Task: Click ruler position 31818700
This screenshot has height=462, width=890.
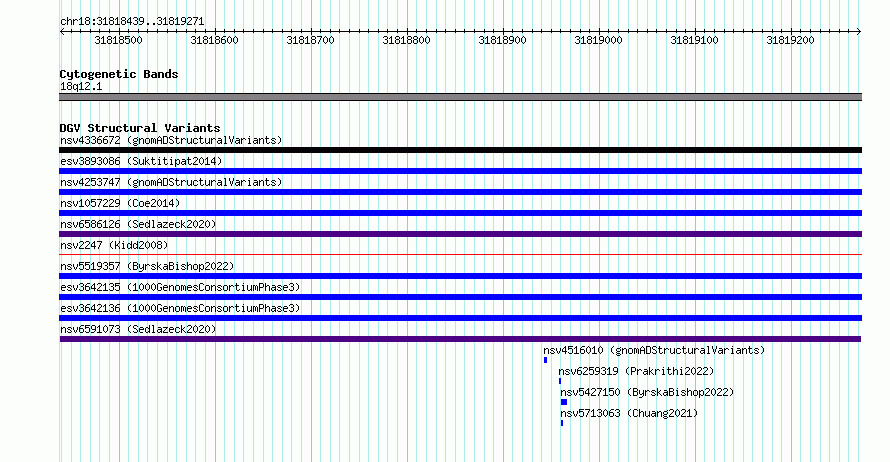Action: (x=310, y=40)
